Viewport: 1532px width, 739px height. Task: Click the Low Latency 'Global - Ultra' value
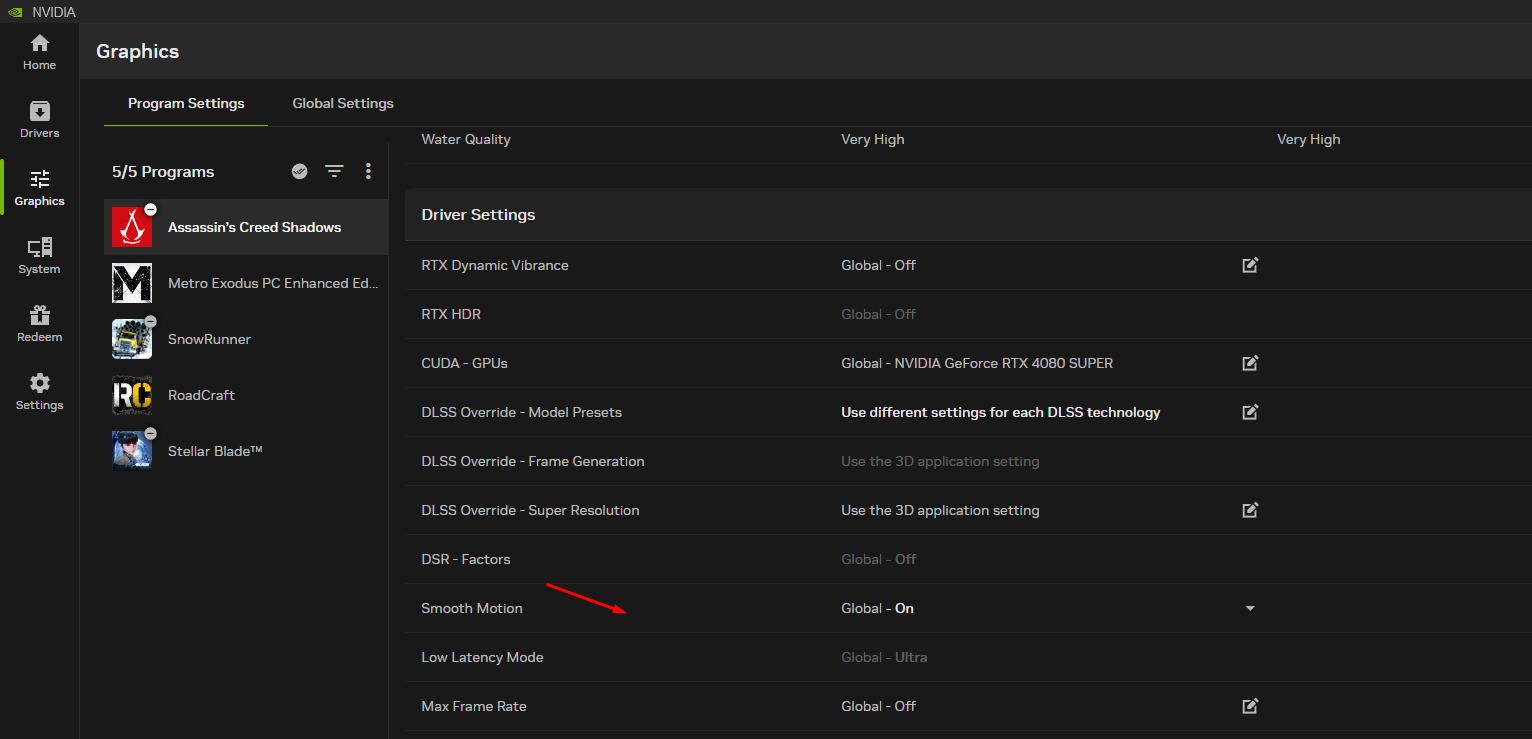point(884,657)
